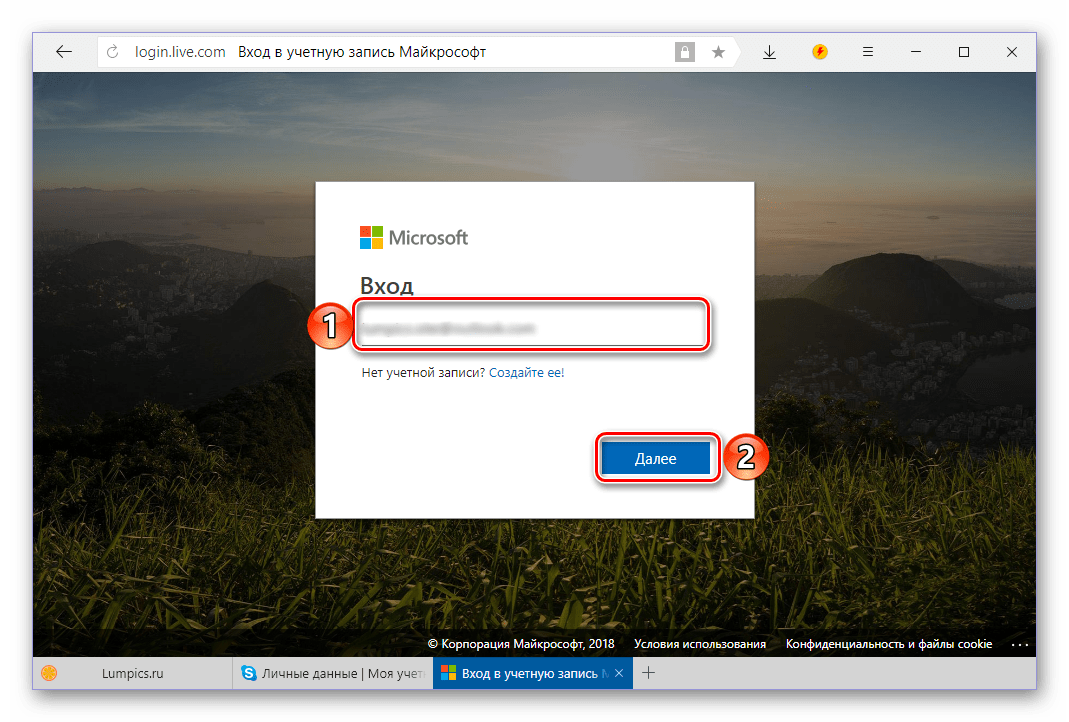Click the login.live.com address bar
This screenshot has width=1069, height=722.
tap(400, 52)
